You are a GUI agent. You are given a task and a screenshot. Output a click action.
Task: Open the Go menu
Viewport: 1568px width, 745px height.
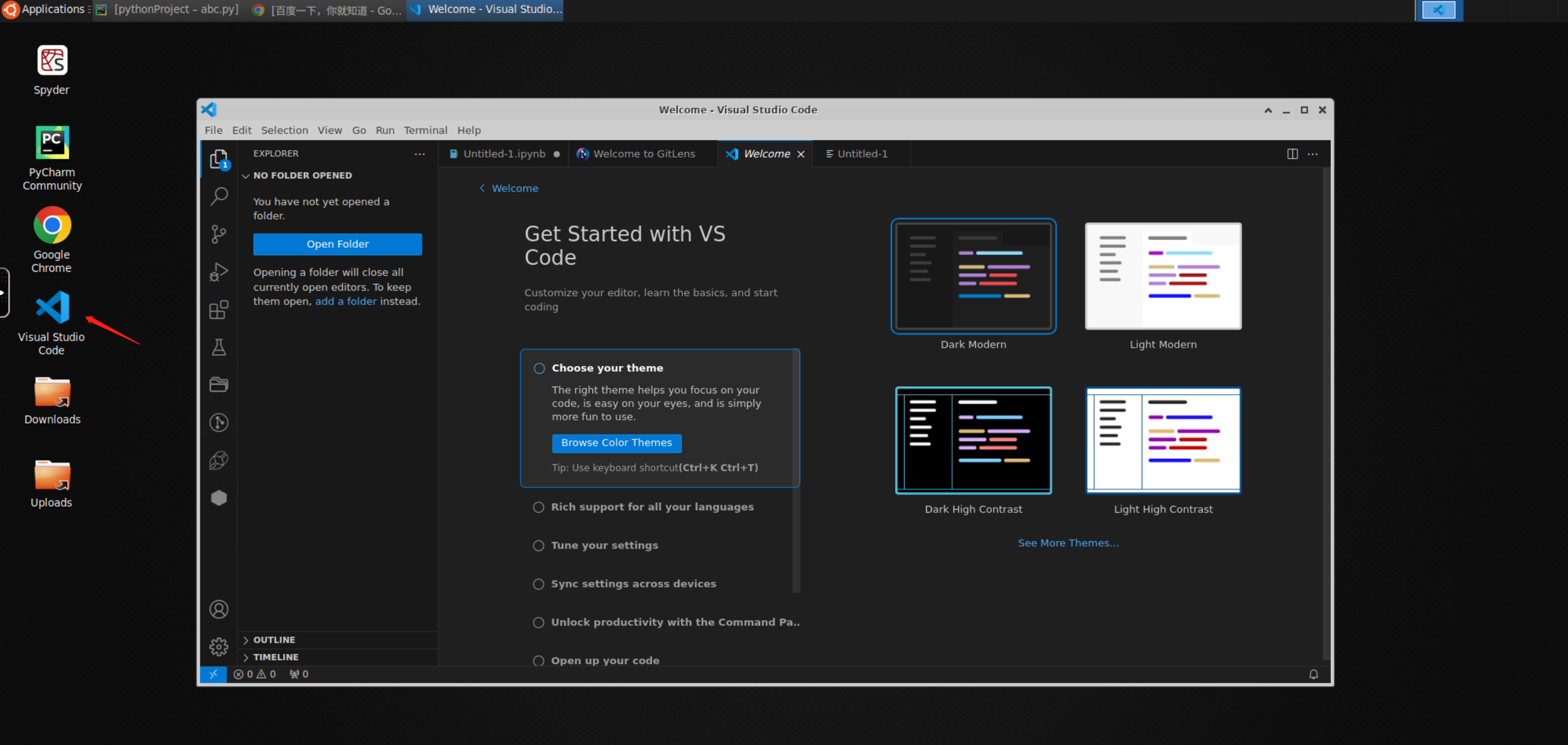coord(359,130)
